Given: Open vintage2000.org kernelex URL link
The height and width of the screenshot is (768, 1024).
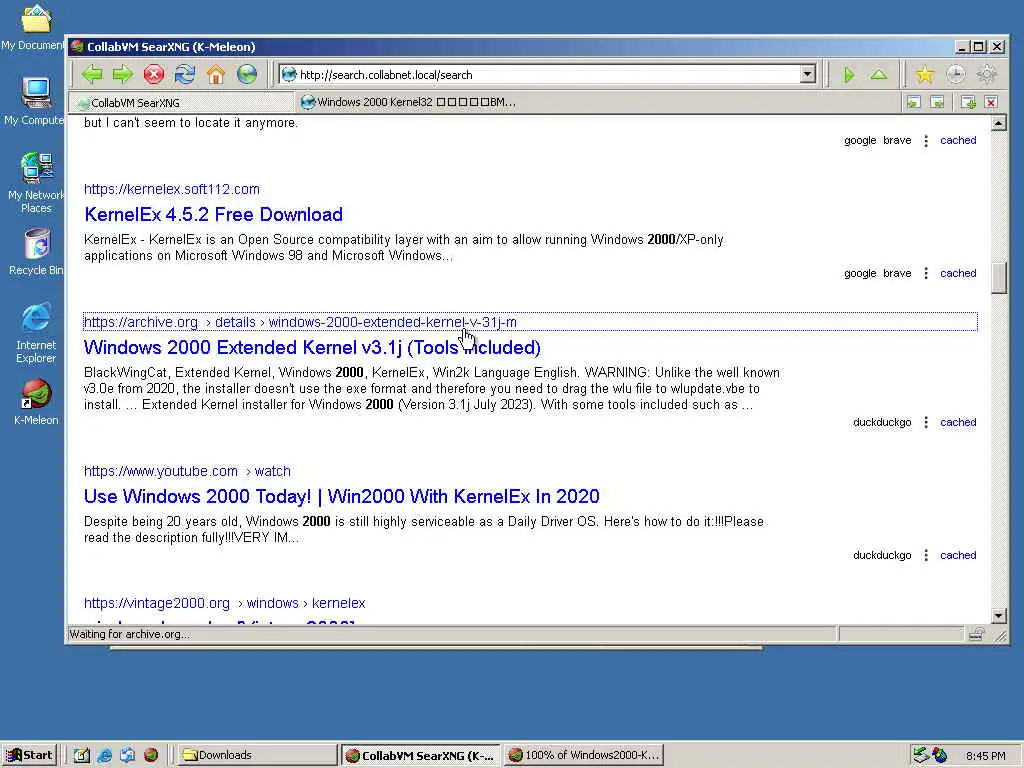Looking at the screenshot, I should (x=224, y=603).
